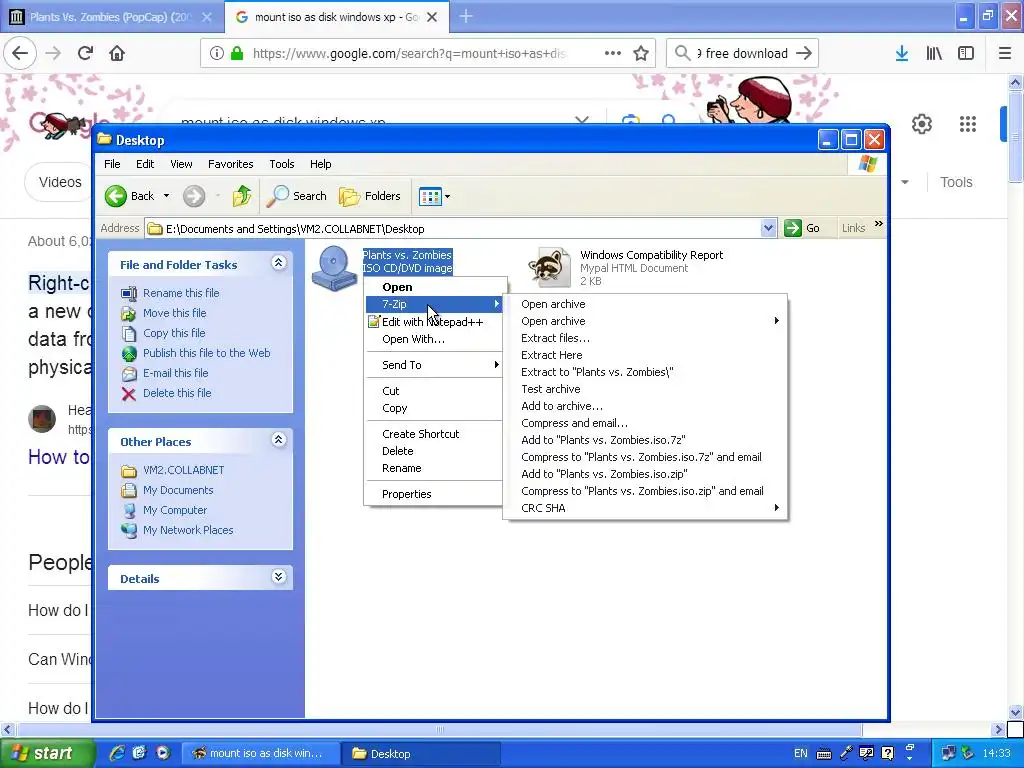
Task: Click Rename this file task
Action: pos(181,293)
